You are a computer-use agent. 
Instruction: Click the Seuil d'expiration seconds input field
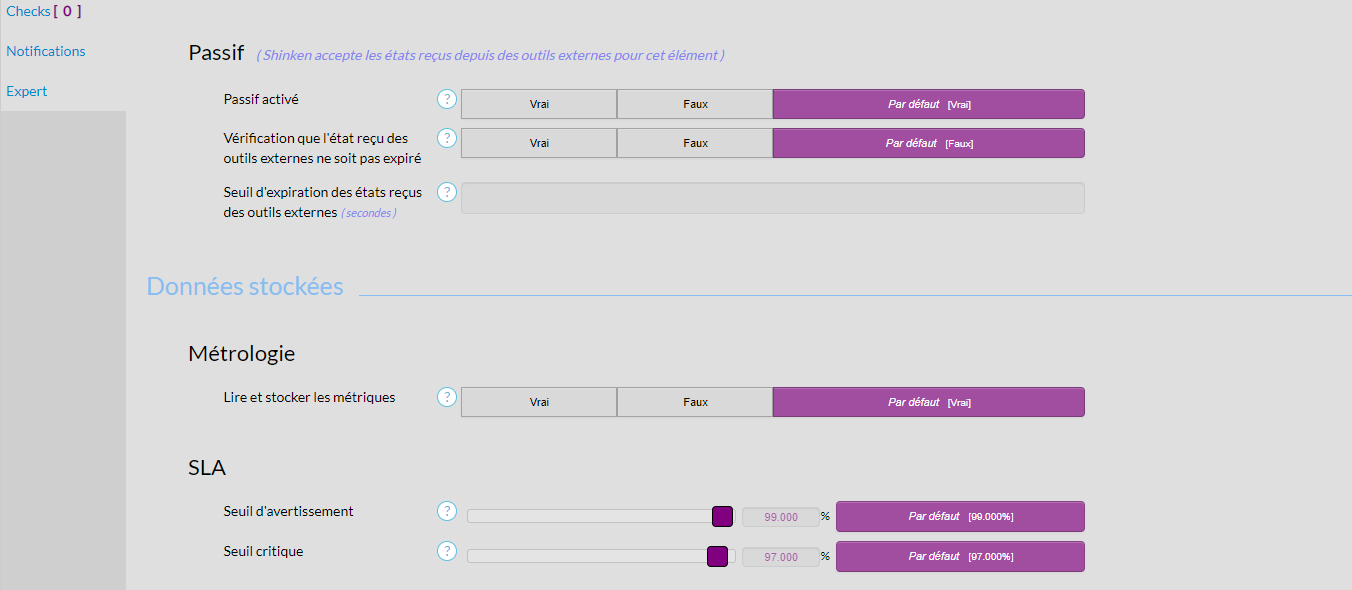(x=772, y=198)
